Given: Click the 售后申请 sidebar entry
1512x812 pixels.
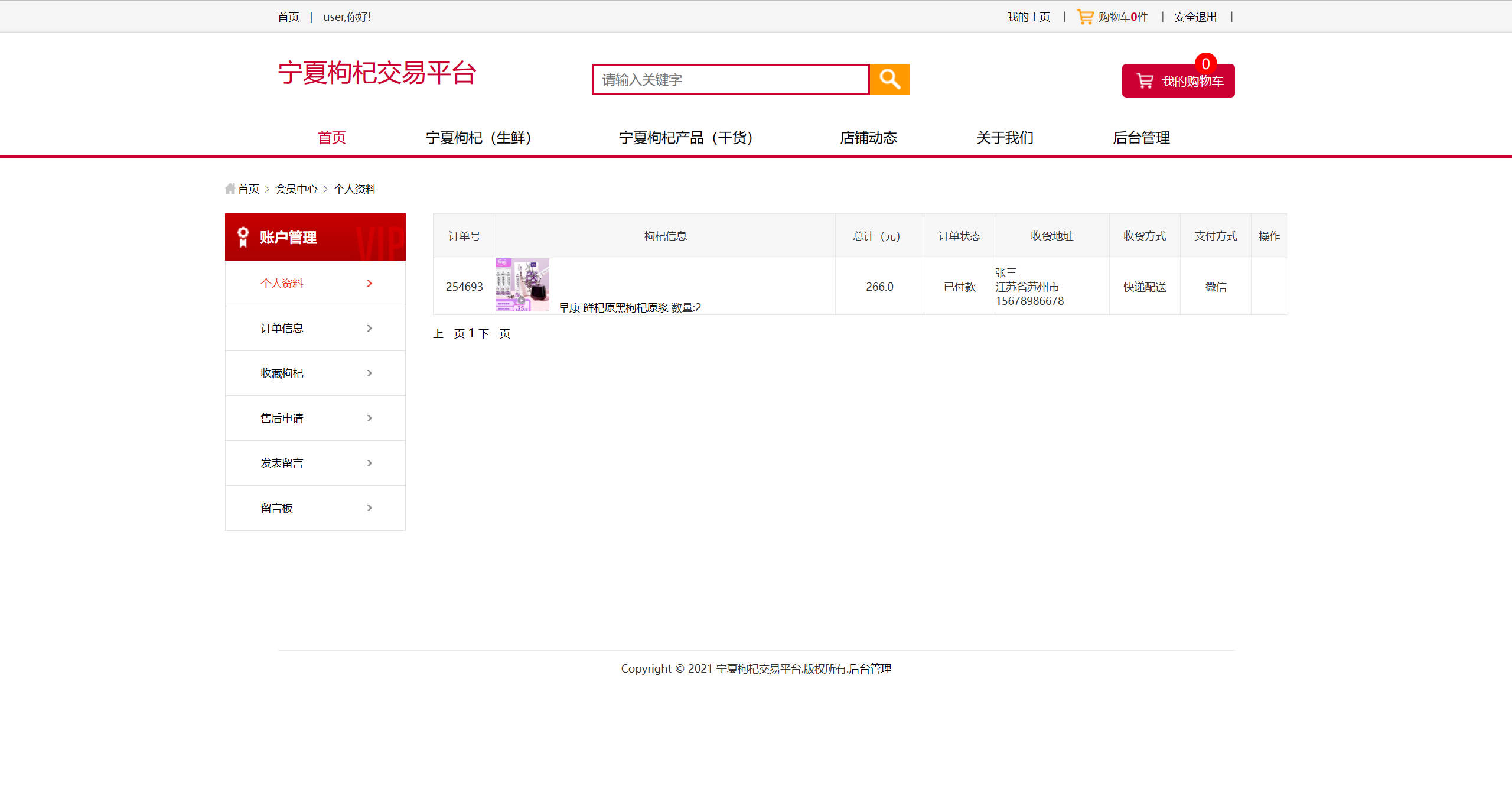Looking at the screenshot, I should coord(282,418).
